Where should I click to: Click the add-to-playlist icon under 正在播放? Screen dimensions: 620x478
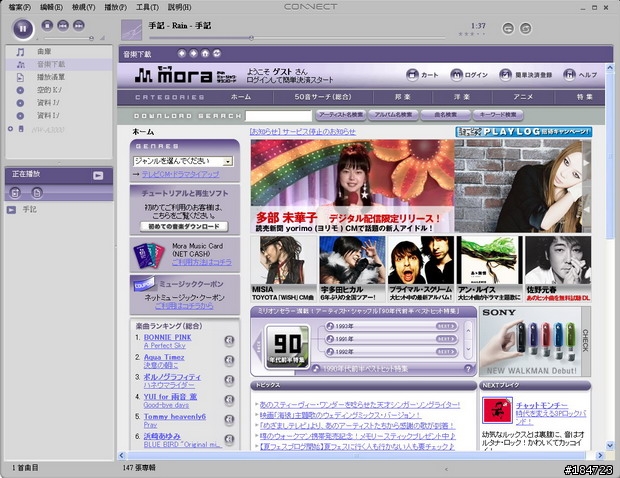pyautogui.click(x=15, y=193)
